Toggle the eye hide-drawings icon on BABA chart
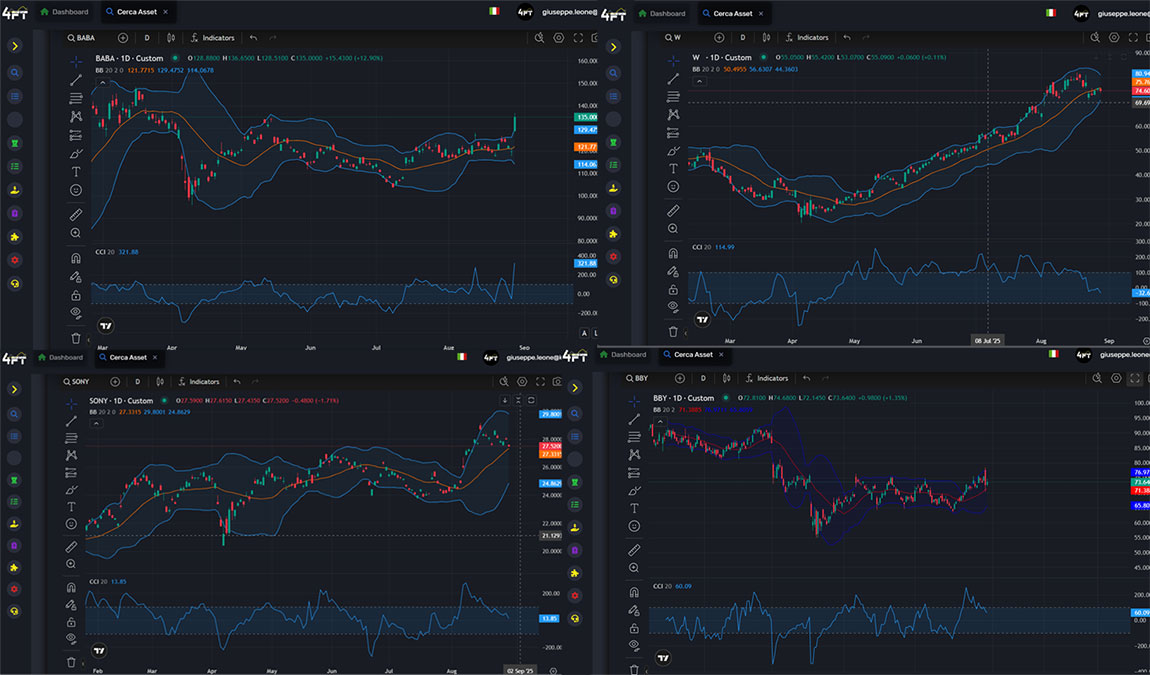This screenshot has height=675, width=1150. coord(76,313)
